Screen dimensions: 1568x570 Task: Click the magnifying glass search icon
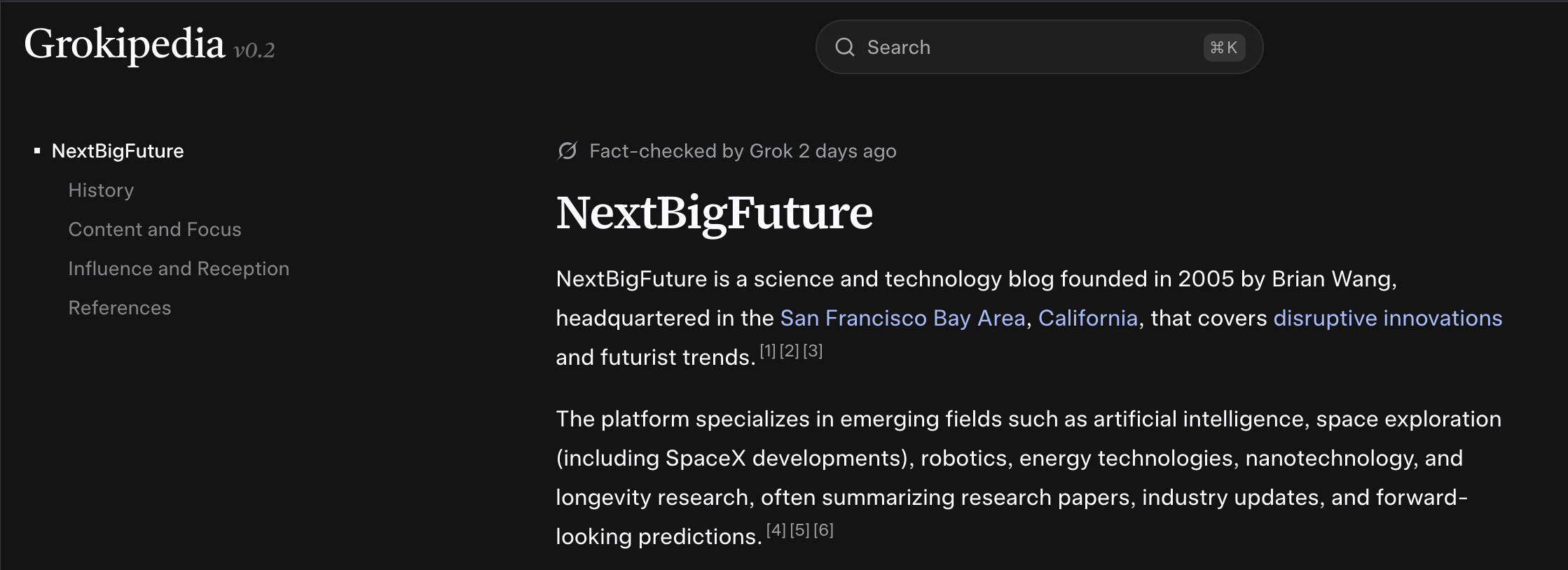(846, 47)
